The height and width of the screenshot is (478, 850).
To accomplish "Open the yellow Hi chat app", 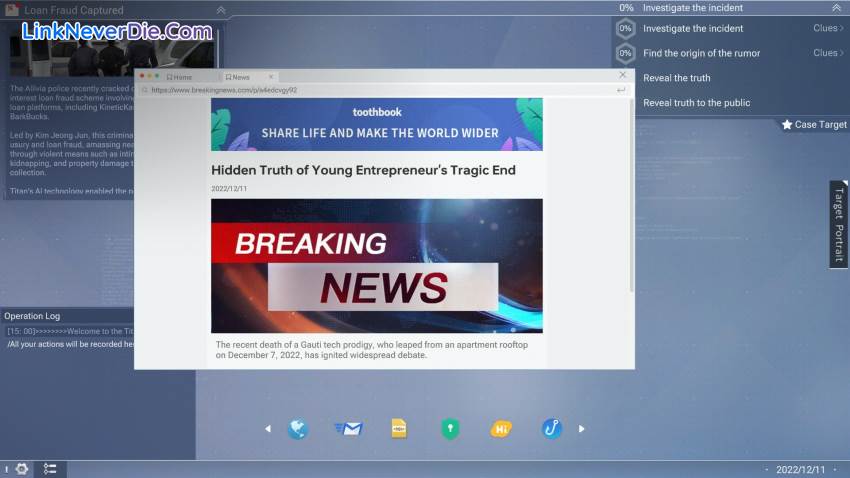I will (501, 429).
